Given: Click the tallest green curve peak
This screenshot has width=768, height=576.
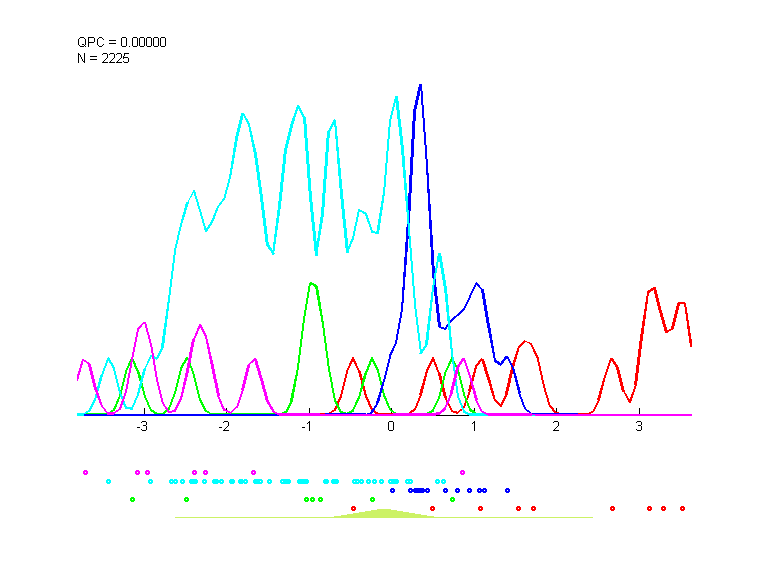Looking at the screenshot, I should (x=312, y=284).
